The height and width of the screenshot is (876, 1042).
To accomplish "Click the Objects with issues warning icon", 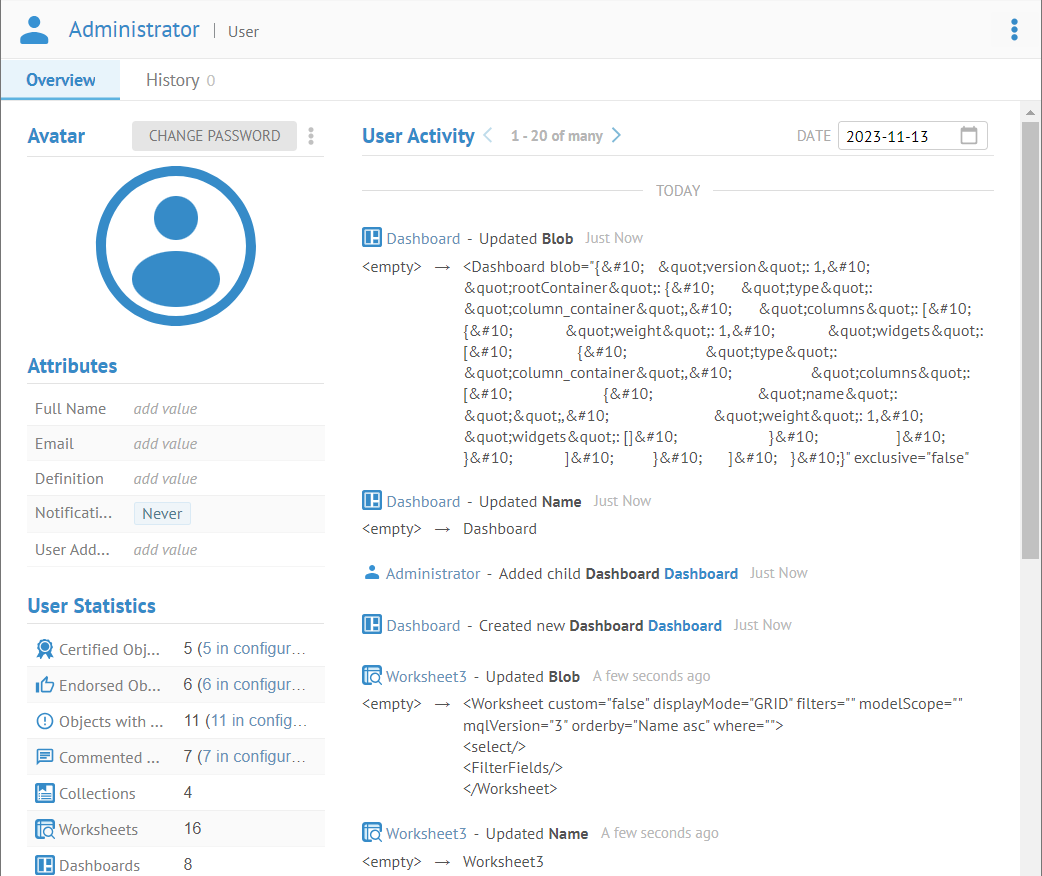I will click(x=44, y=721).
